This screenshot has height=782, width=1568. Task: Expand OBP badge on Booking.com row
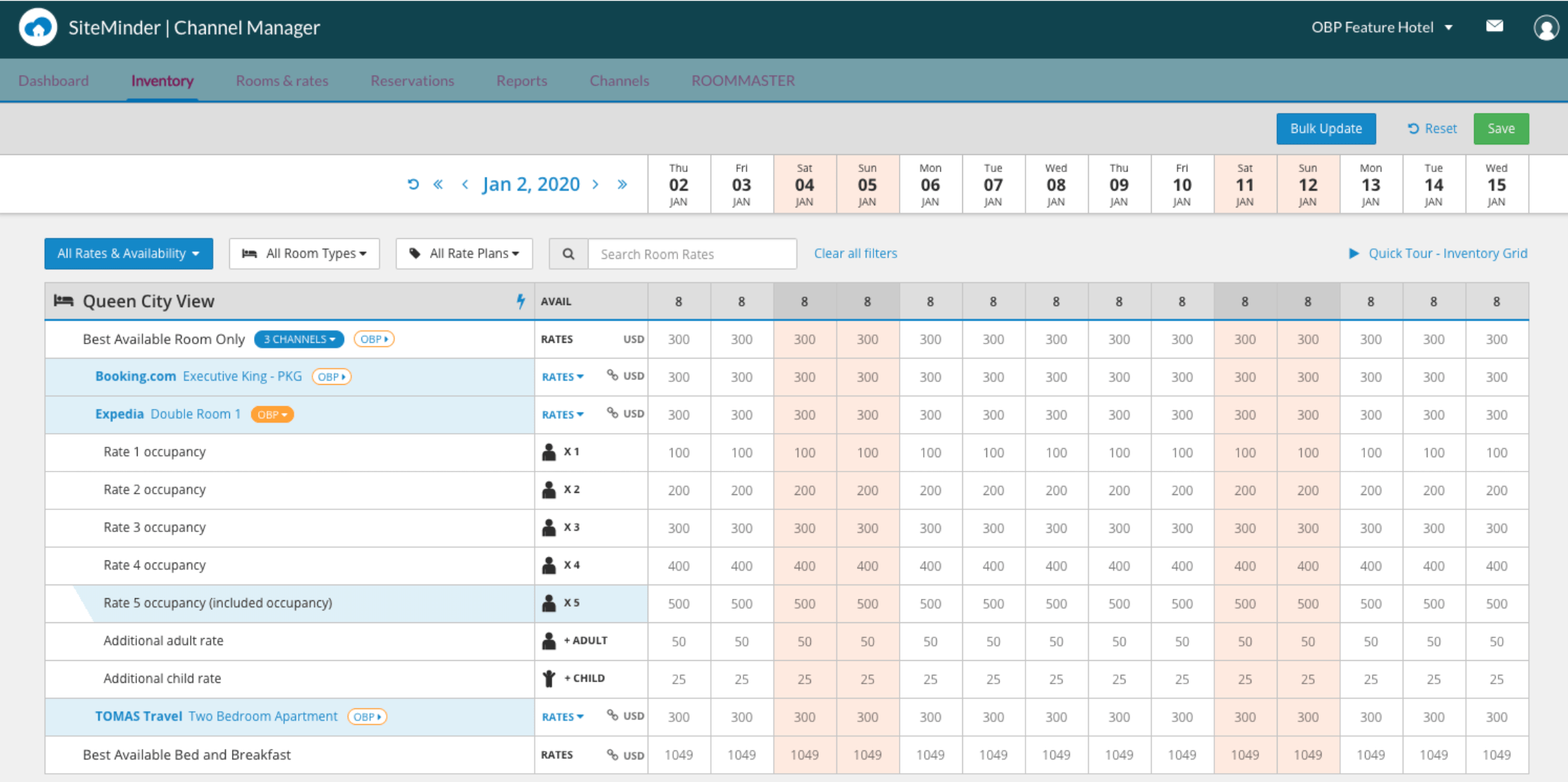[x=331, y=377]
